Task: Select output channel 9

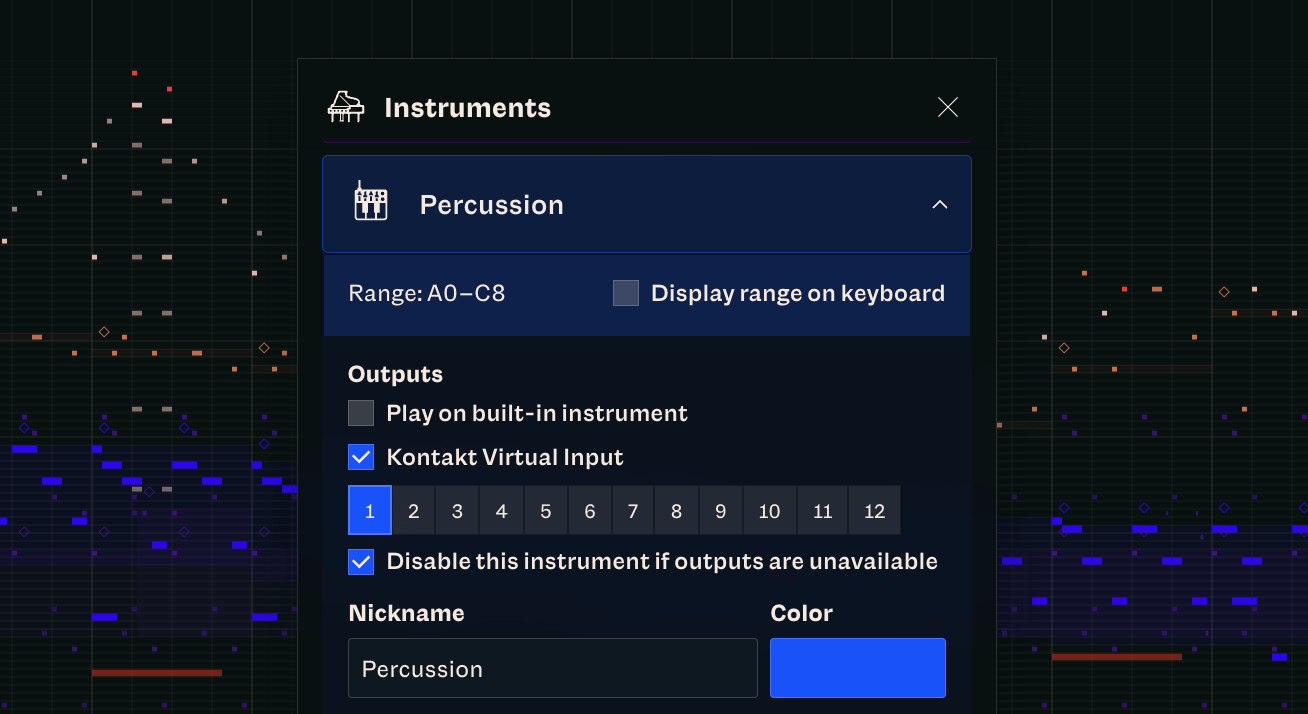Action: coord(720,511)
